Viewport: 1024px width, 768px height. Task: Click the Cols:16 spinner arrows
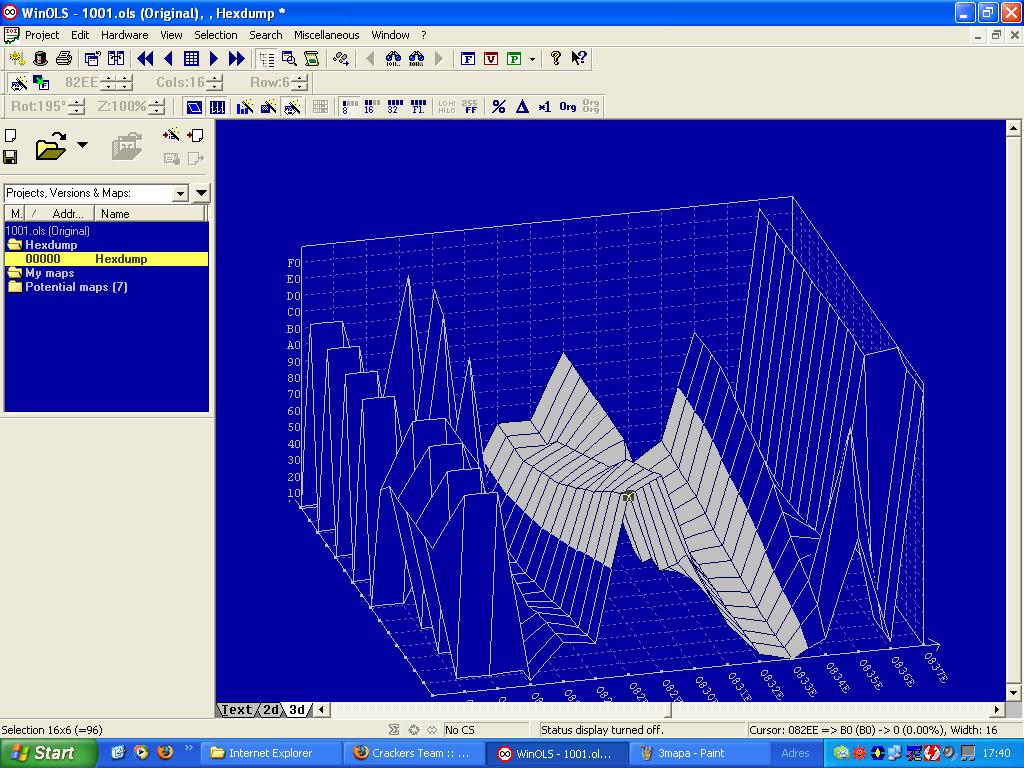214,83
